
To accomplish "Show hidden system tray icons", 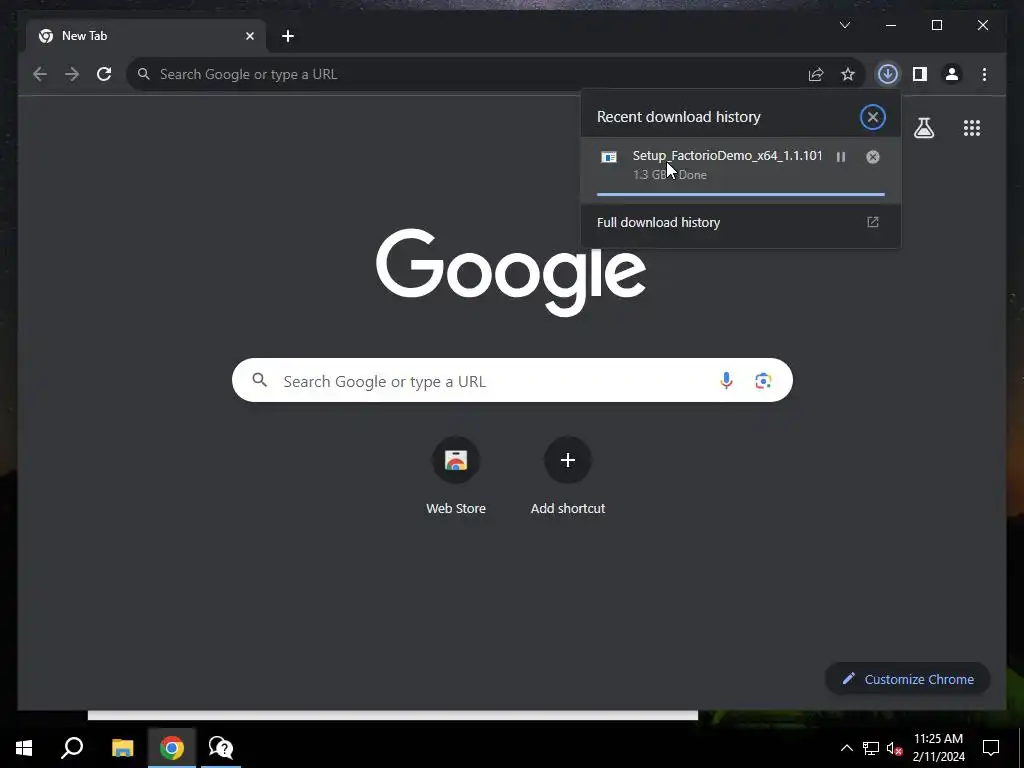I will click(x=846, y=748).
